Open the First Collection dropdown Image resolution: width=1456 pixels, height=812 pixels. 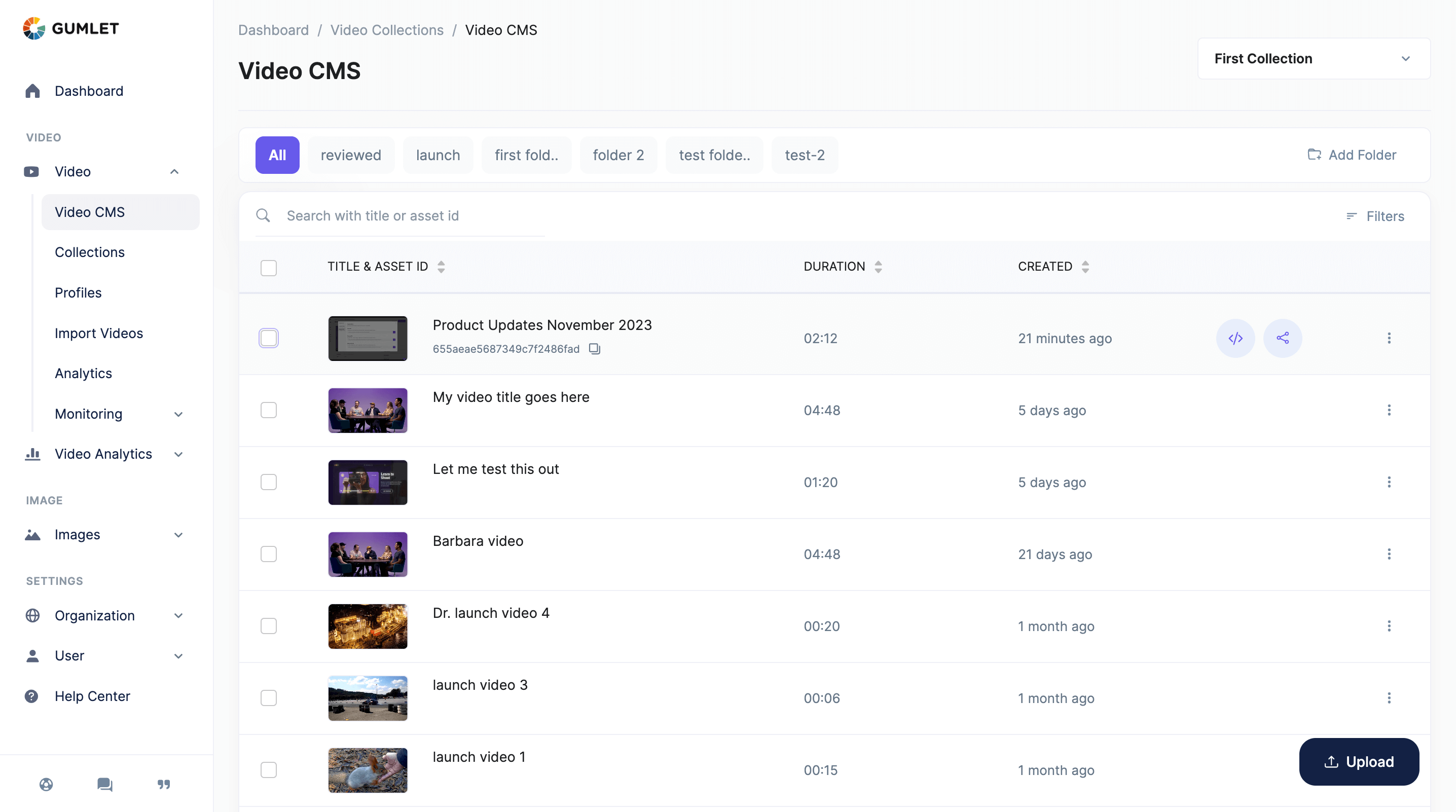(x=1313, y=59)
